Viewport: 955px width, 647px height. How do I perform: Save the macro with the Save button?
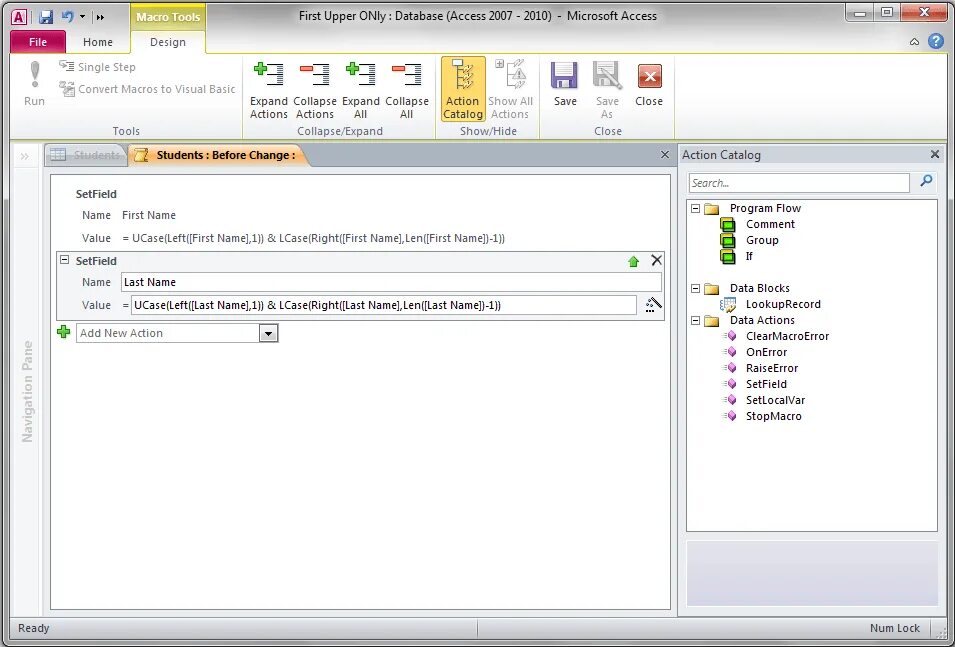tap(565, 85)
